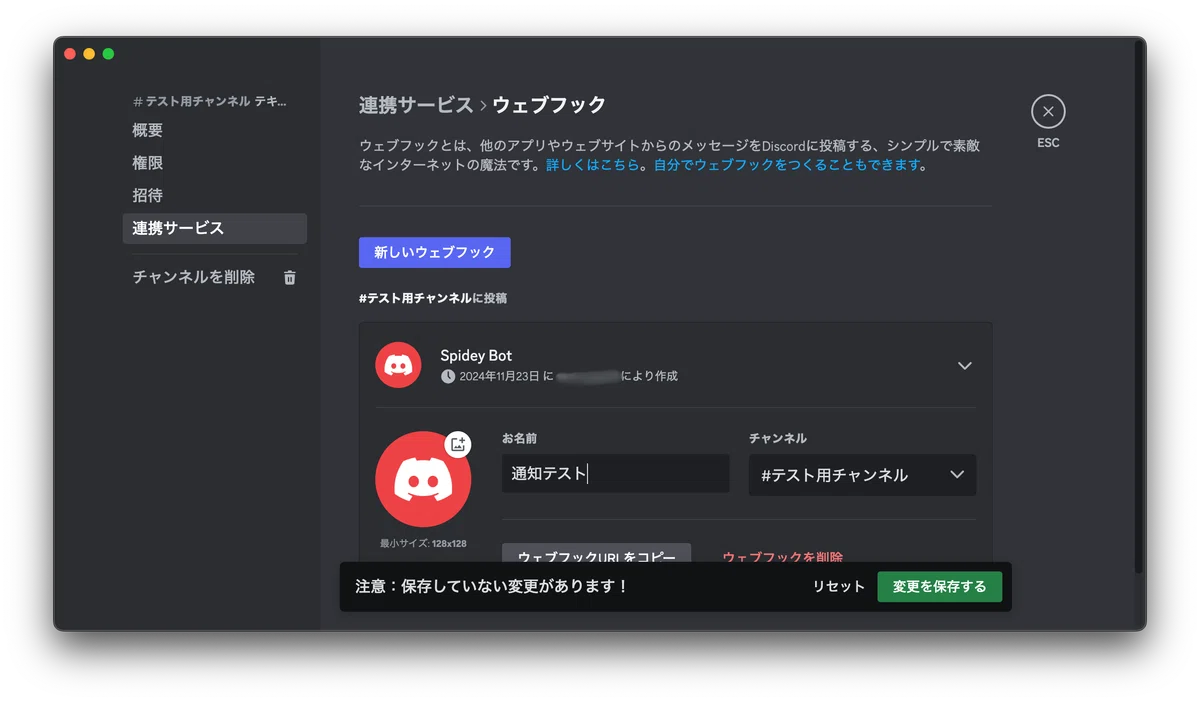
Task: Select 連携サービス in the sidebar
Action: coord(214,228)
